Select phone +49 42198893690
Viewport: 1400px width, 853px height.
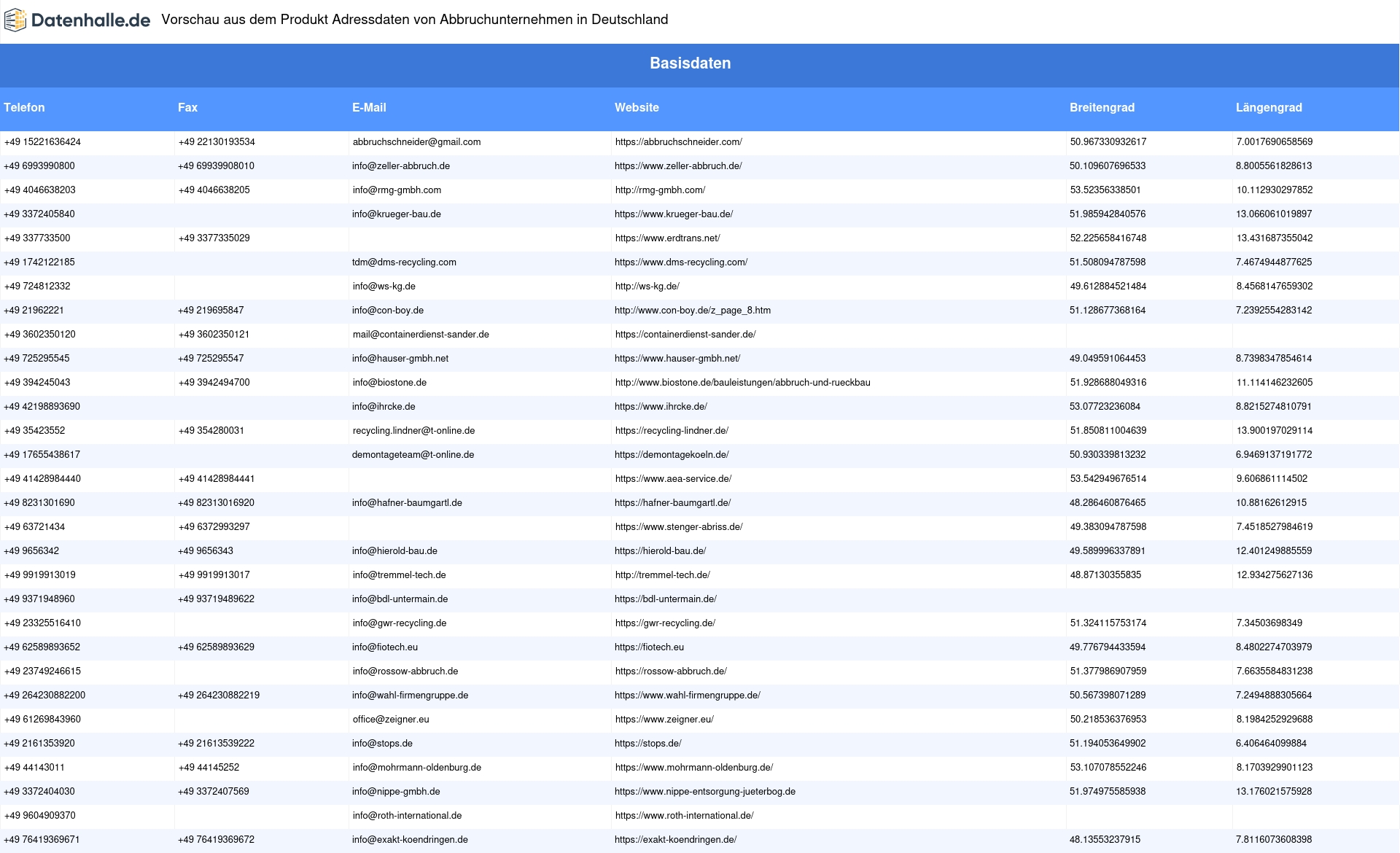coord(42,407)
